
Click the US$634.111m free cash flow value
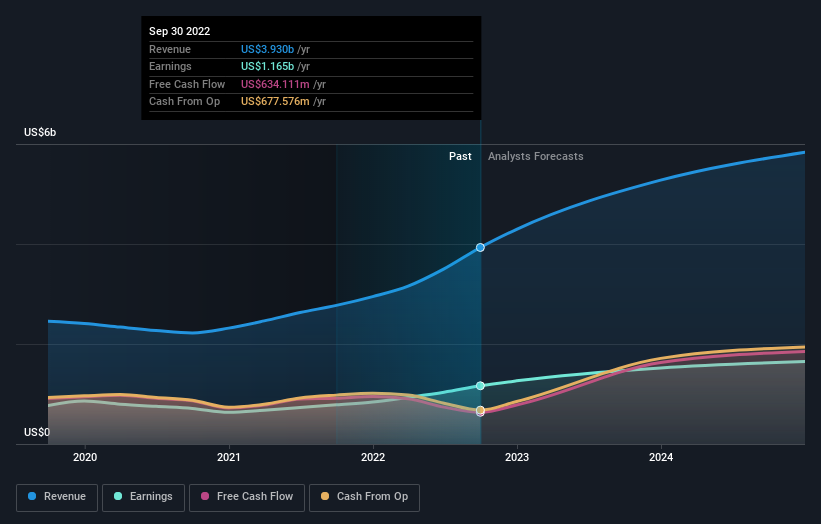(x=275, y=84)
